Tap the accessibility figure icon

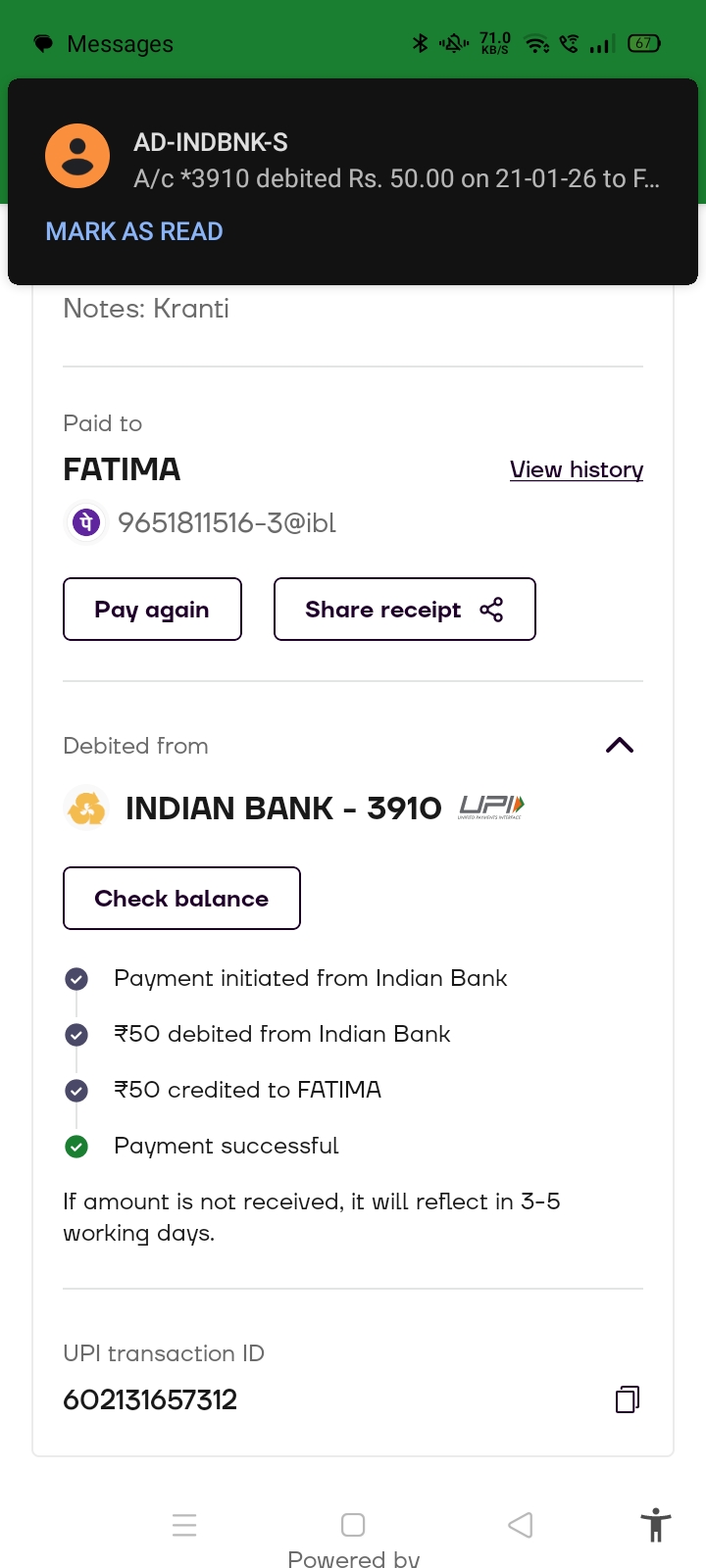click(655, 1525)
